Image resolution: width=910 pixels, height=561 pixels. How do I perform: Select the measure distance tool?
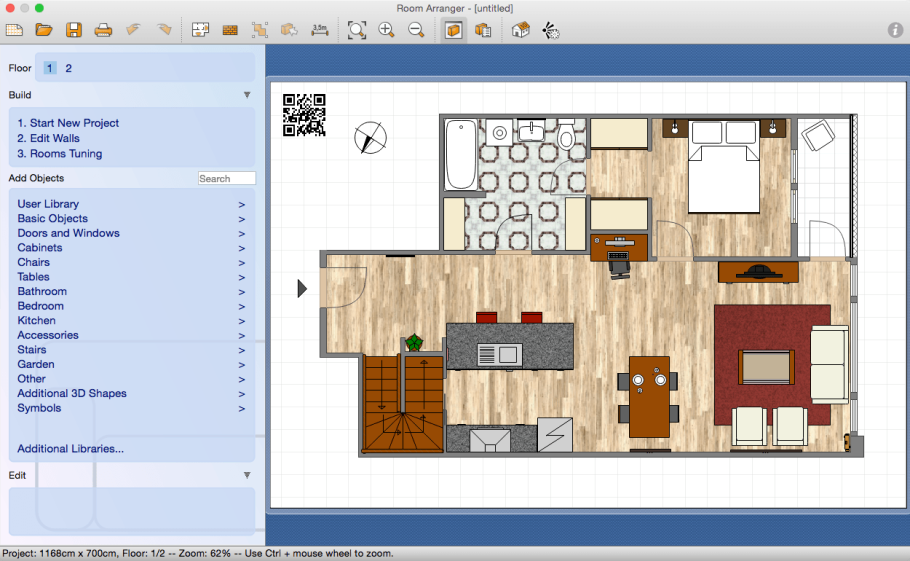click(319, 30)
